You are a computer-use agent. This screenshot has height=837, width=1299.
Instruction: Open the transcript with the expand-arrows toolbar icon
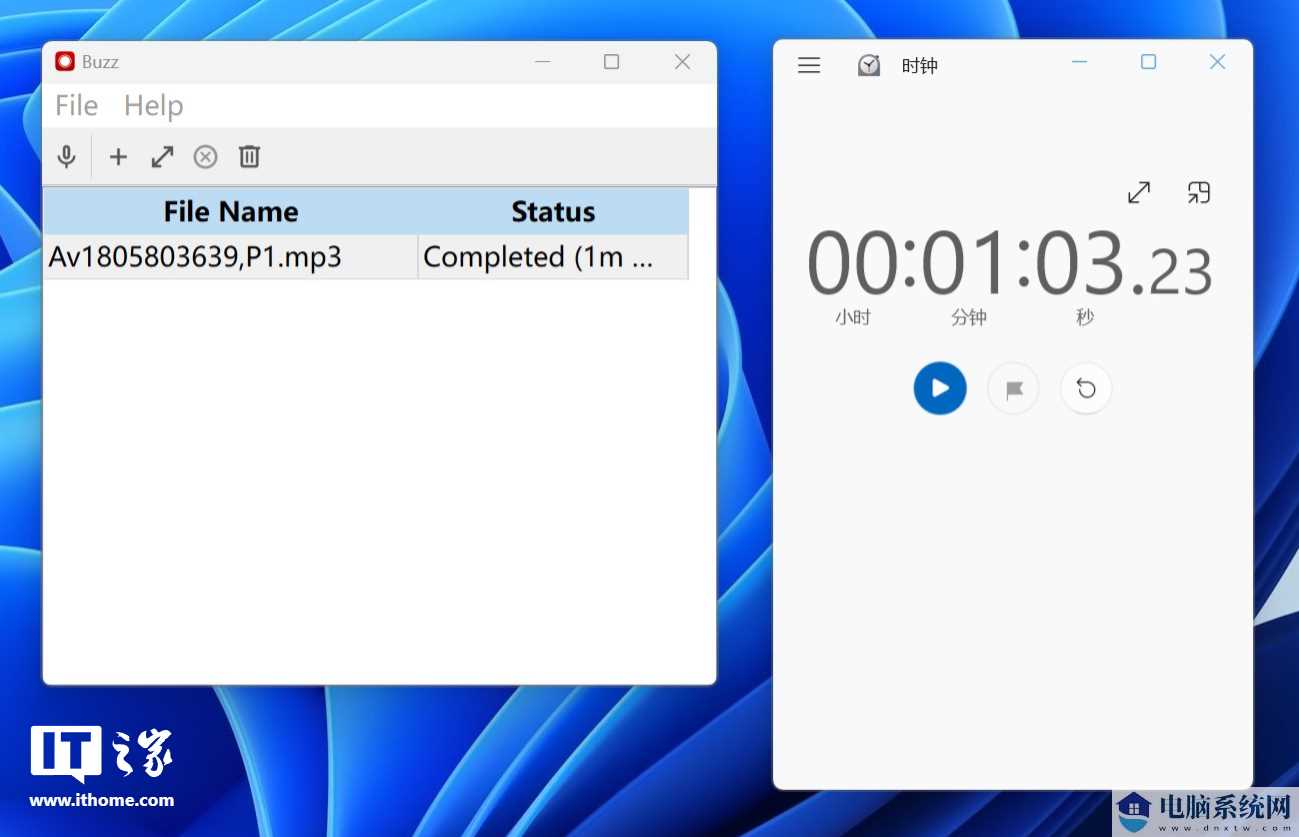click(x=162, y=157)
